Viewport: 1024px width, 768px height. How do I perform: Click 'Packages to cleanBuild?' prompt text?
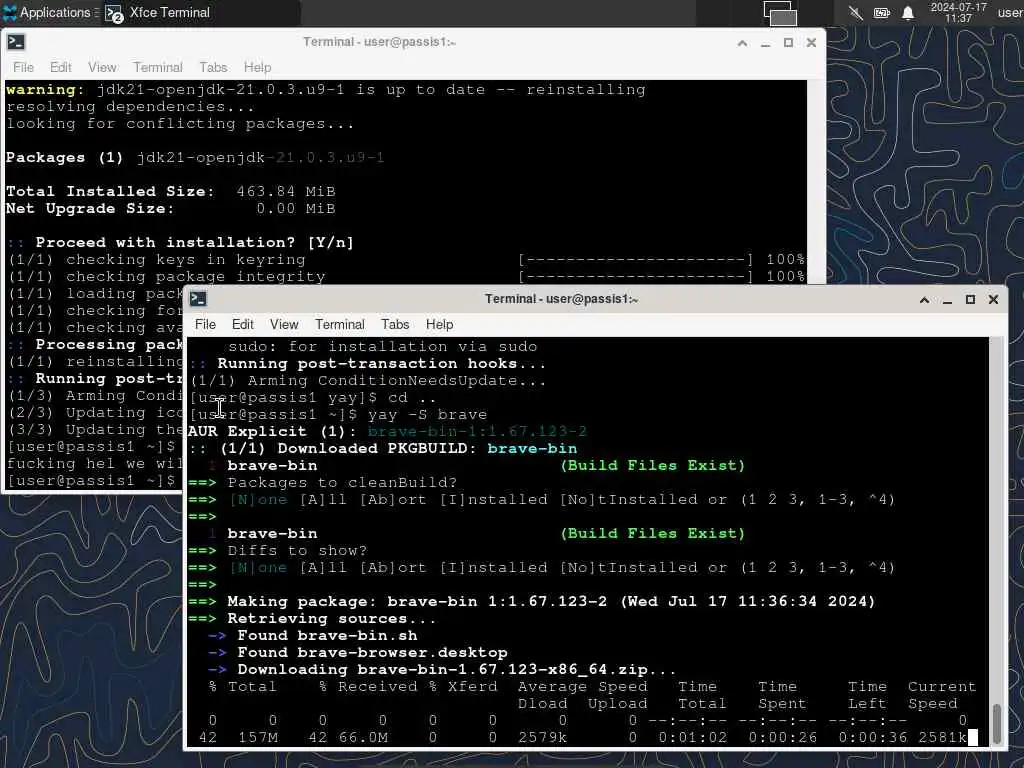[x=342, y=483]
